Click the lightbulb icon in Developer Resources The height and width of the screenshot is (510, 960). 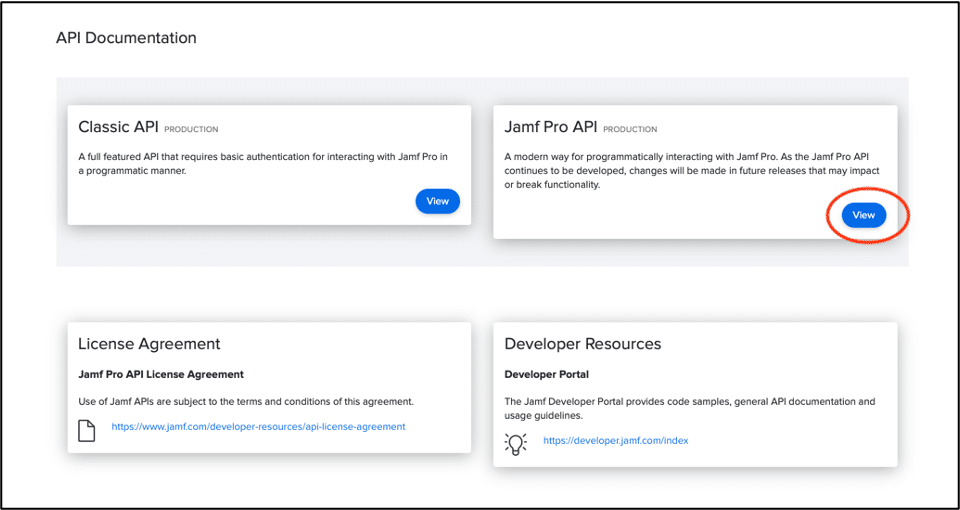516,442
